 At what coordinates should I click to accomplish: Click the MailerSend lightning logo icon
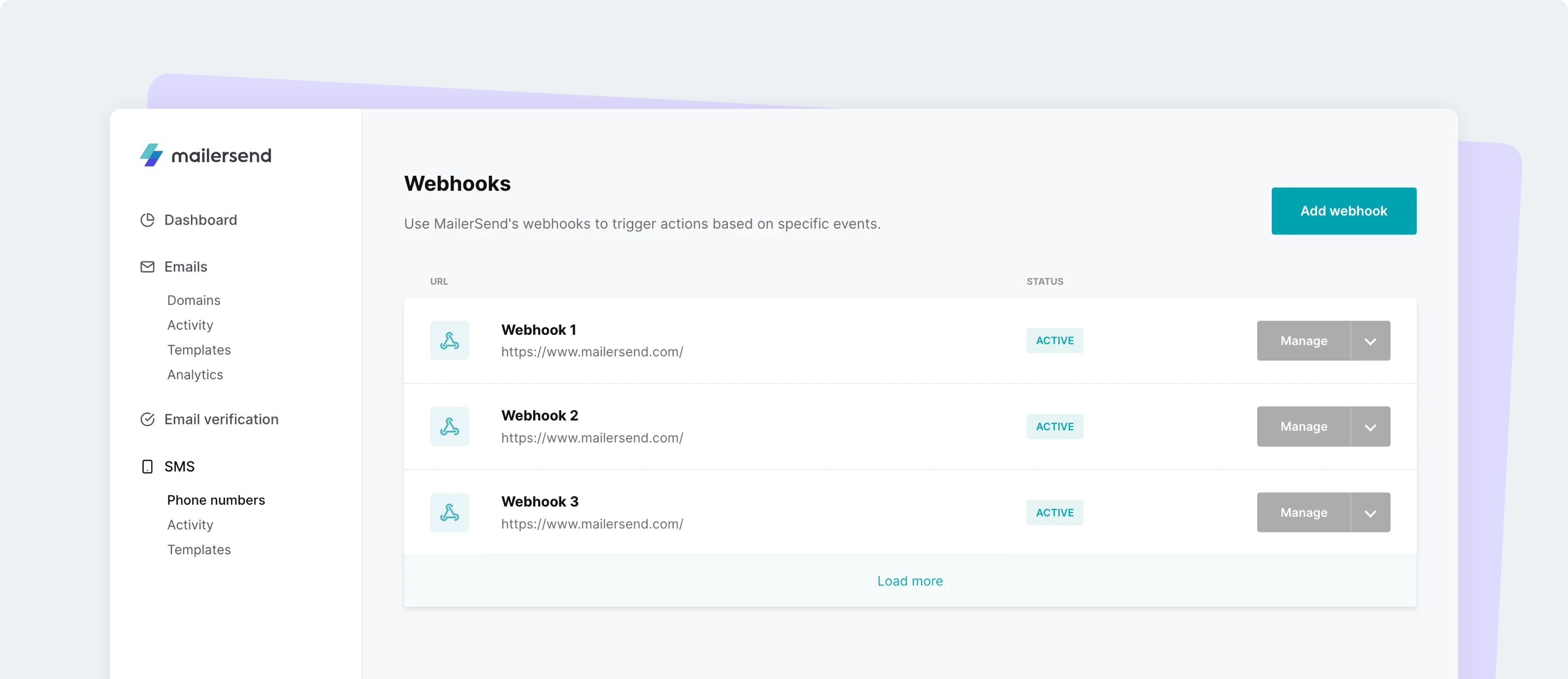point(151,155)
